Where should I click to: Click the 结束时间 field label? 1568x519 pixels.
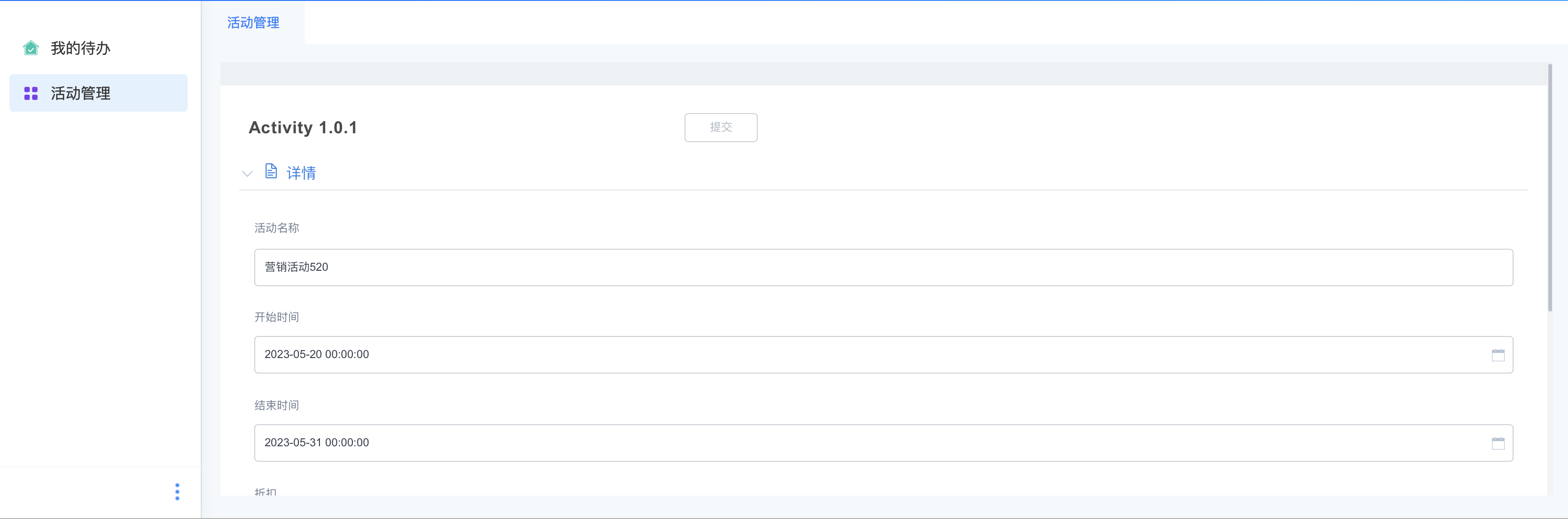(276, 405)
